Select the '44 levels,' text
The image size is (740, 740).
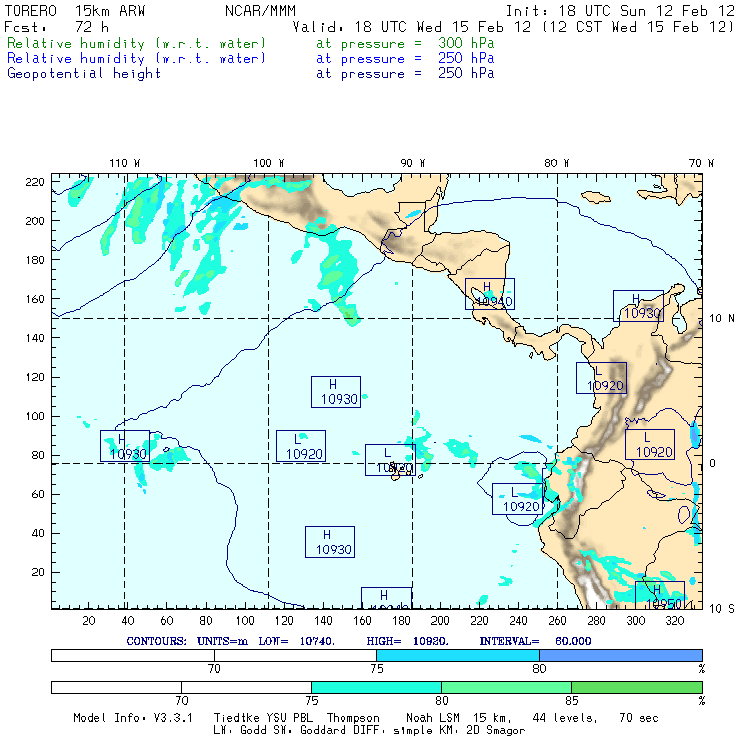[565, 718]
